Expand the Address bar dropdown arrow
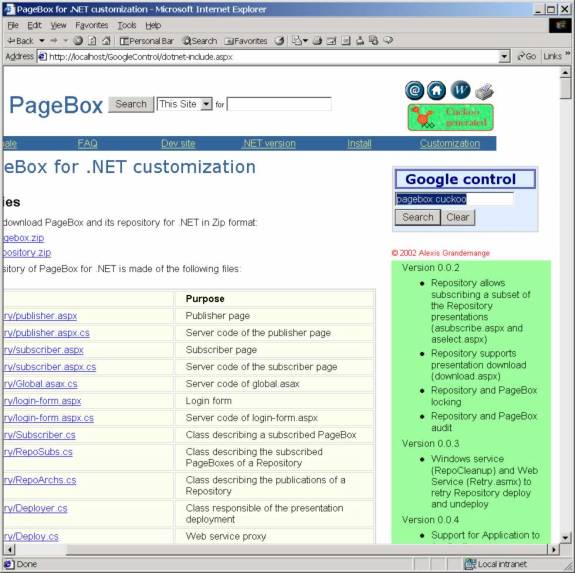Screen dimensions: 575x573 (505, 57)
